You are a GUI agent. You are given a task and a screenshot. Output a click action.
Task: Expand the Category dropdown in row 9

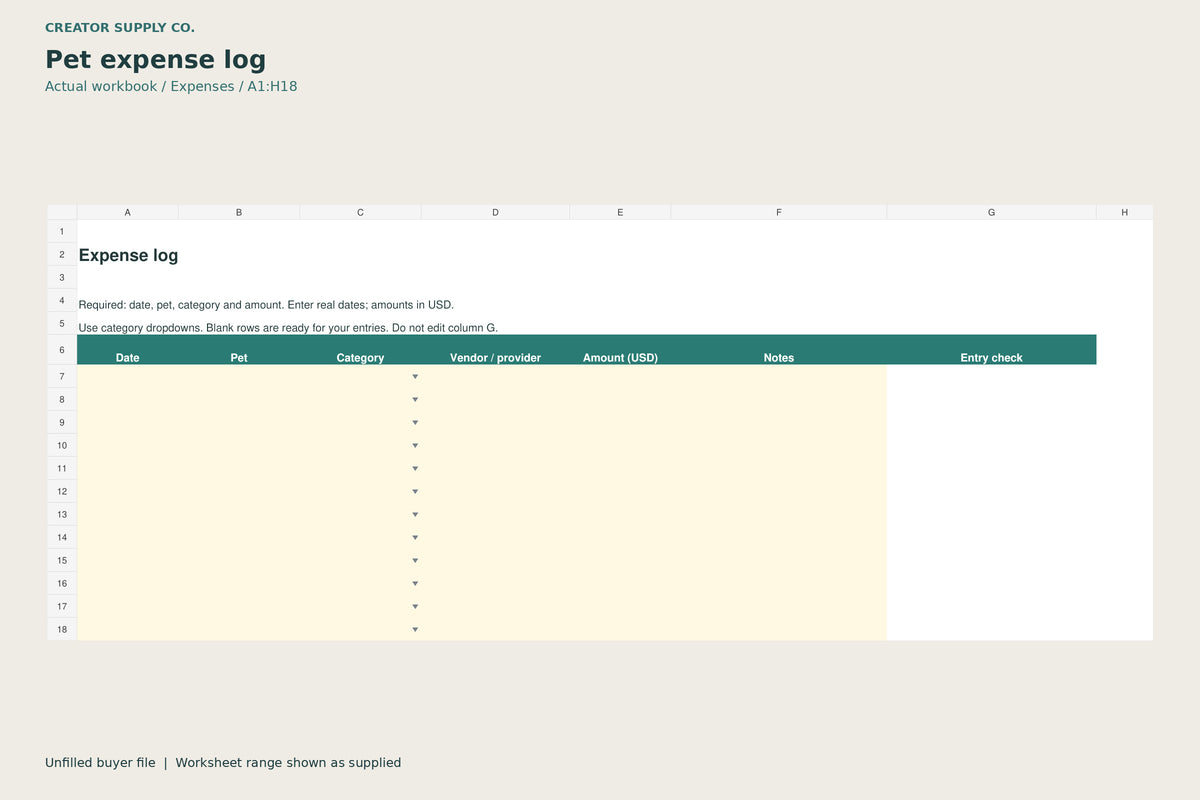(415, 423)
